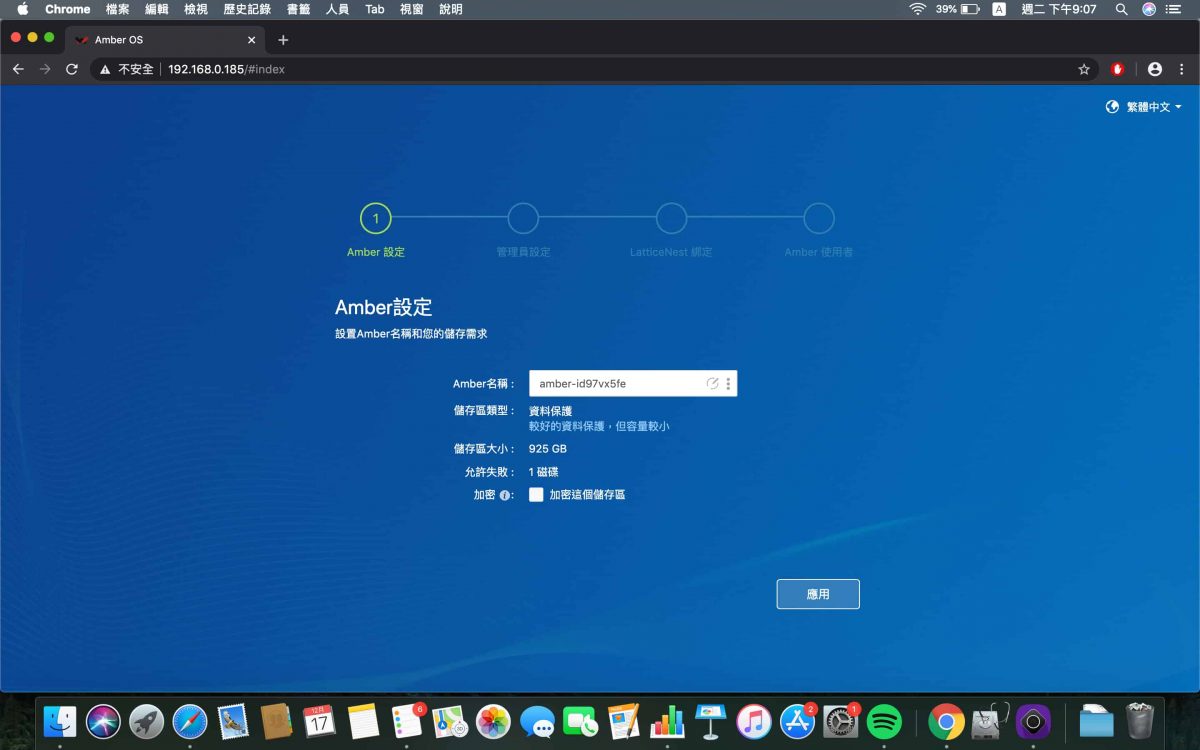
Task: Click the LatticeNest 綁定 step circle
Action: tap(671, 218)
